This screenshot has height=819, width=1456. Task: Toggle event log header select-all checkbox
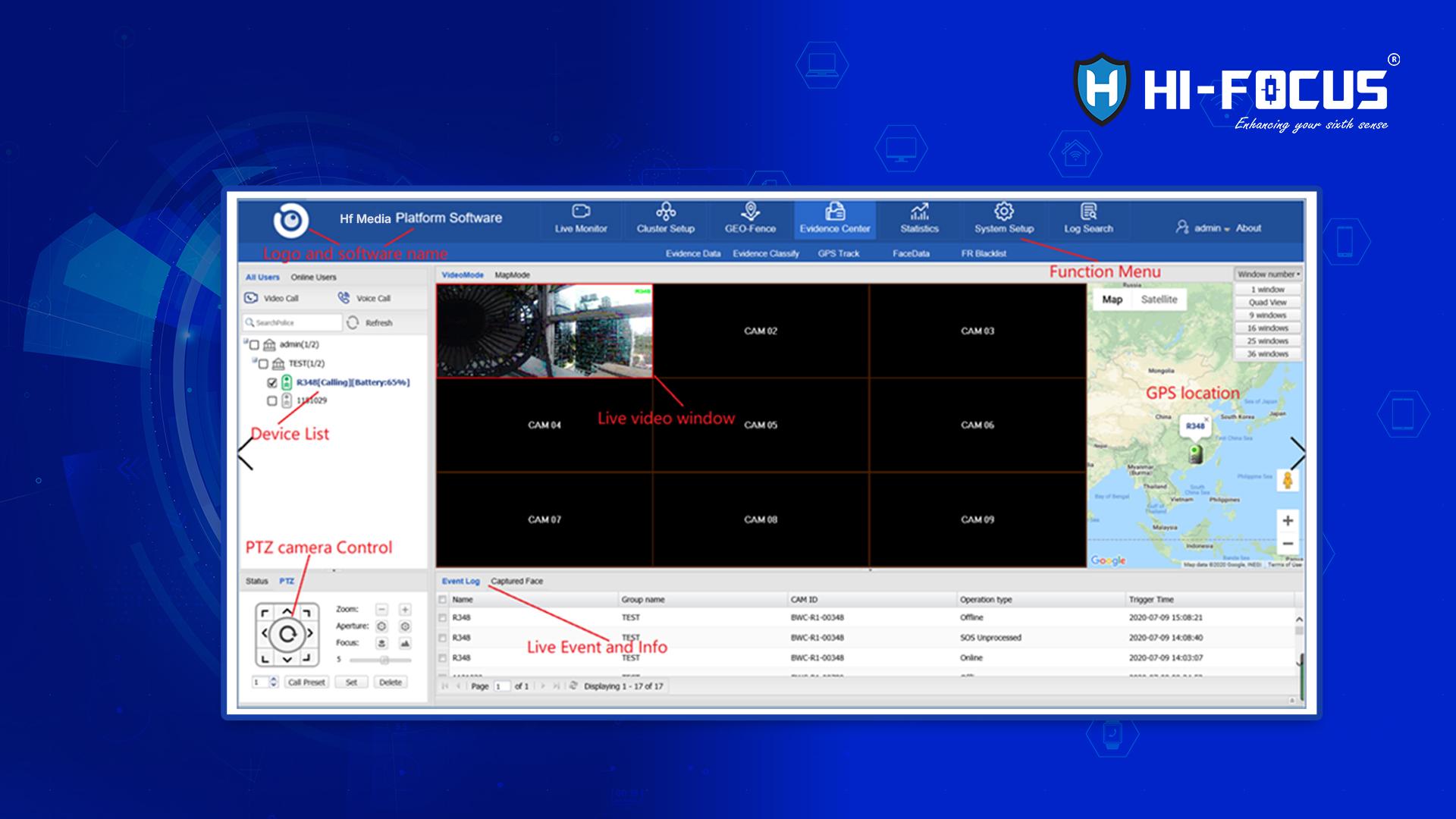[x=443, y=599]
